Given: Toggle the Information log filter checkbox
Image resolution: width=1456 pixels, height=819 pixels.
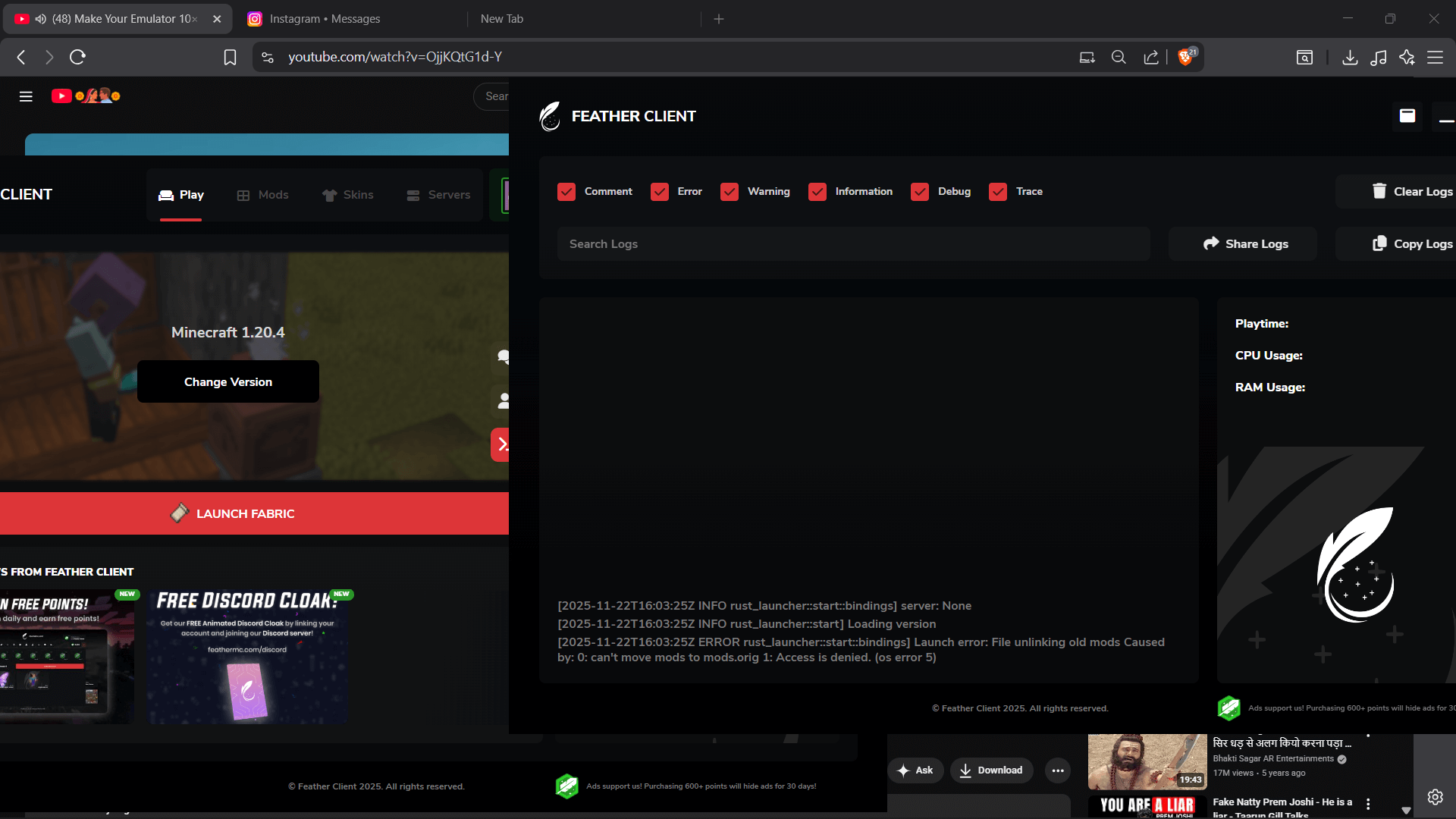Looking at the screenshot, I should tap(817, 192).
